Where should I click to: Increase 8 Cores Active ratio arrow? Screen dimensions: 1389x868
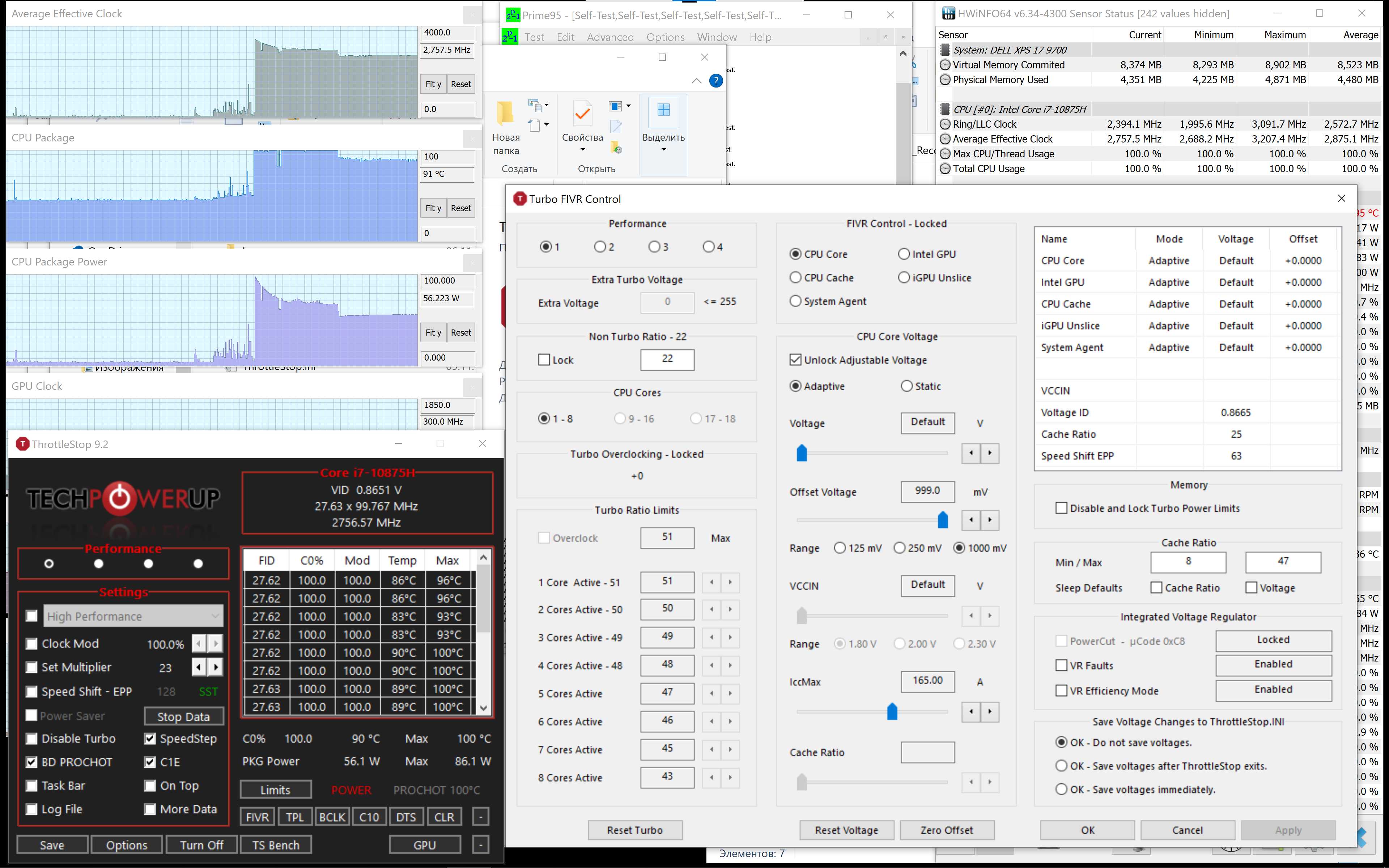click(x=730, y=777)
